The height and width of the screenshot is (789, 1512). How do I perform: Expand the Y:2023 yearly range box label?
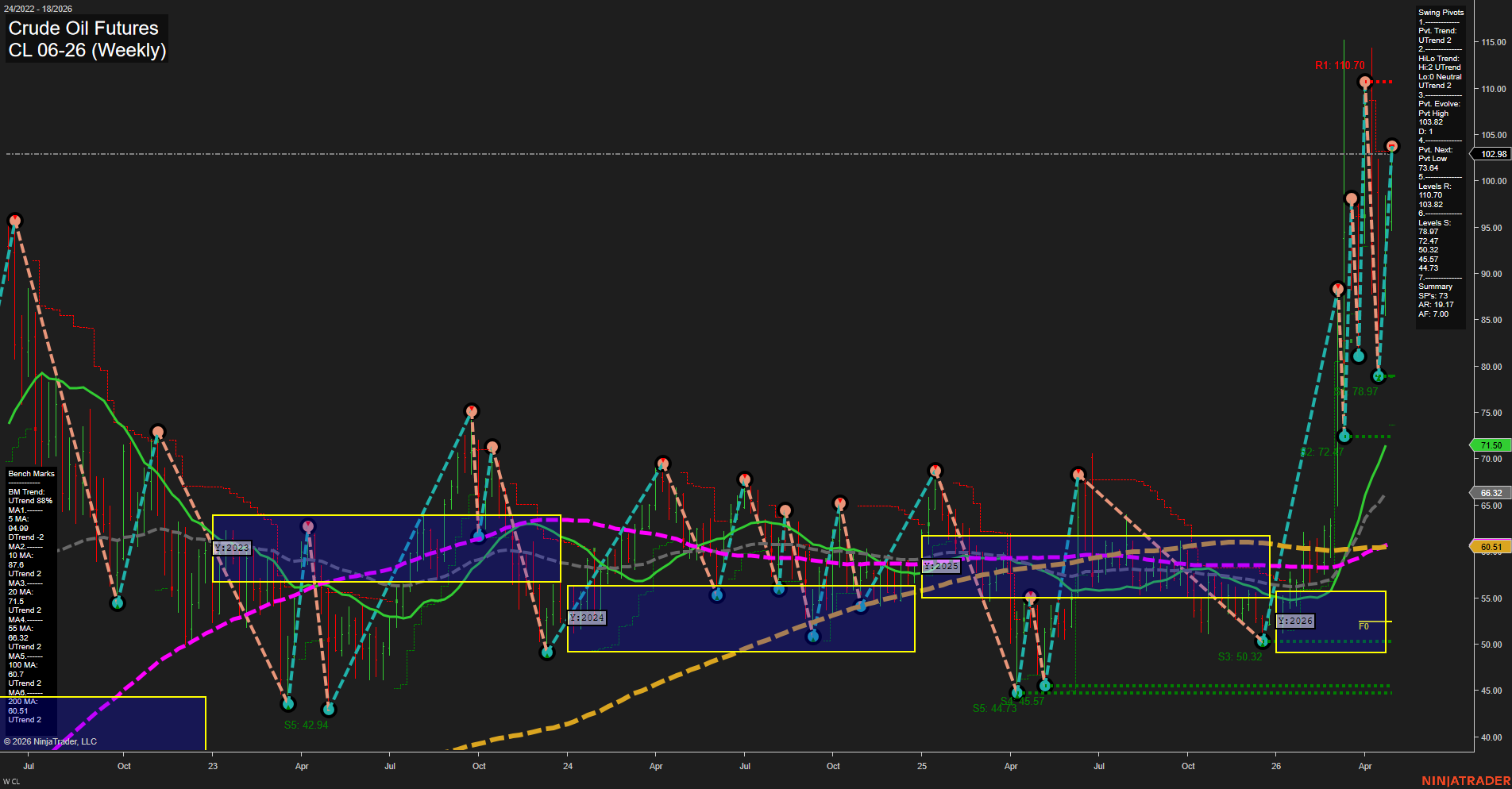pos(232,548)
